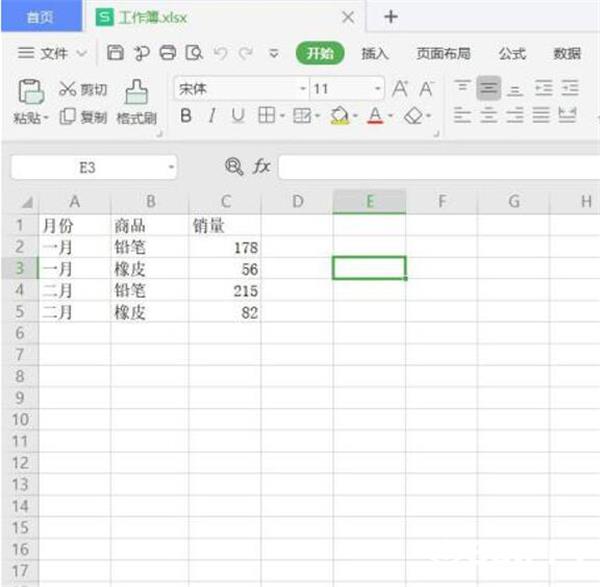Select header cell 销量
Screen dimensions: 600x587
[x=225, y=225]
